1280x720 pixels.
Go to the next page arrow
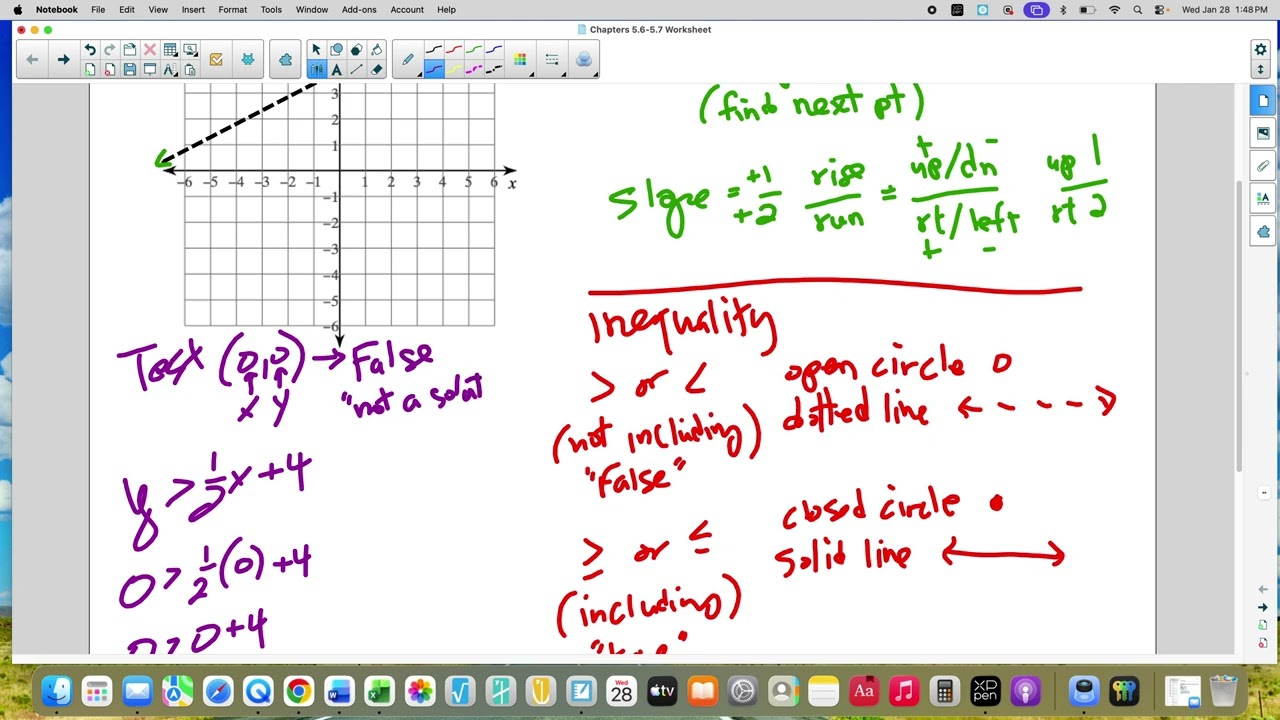pyautogui.click(x=63, y=60)
